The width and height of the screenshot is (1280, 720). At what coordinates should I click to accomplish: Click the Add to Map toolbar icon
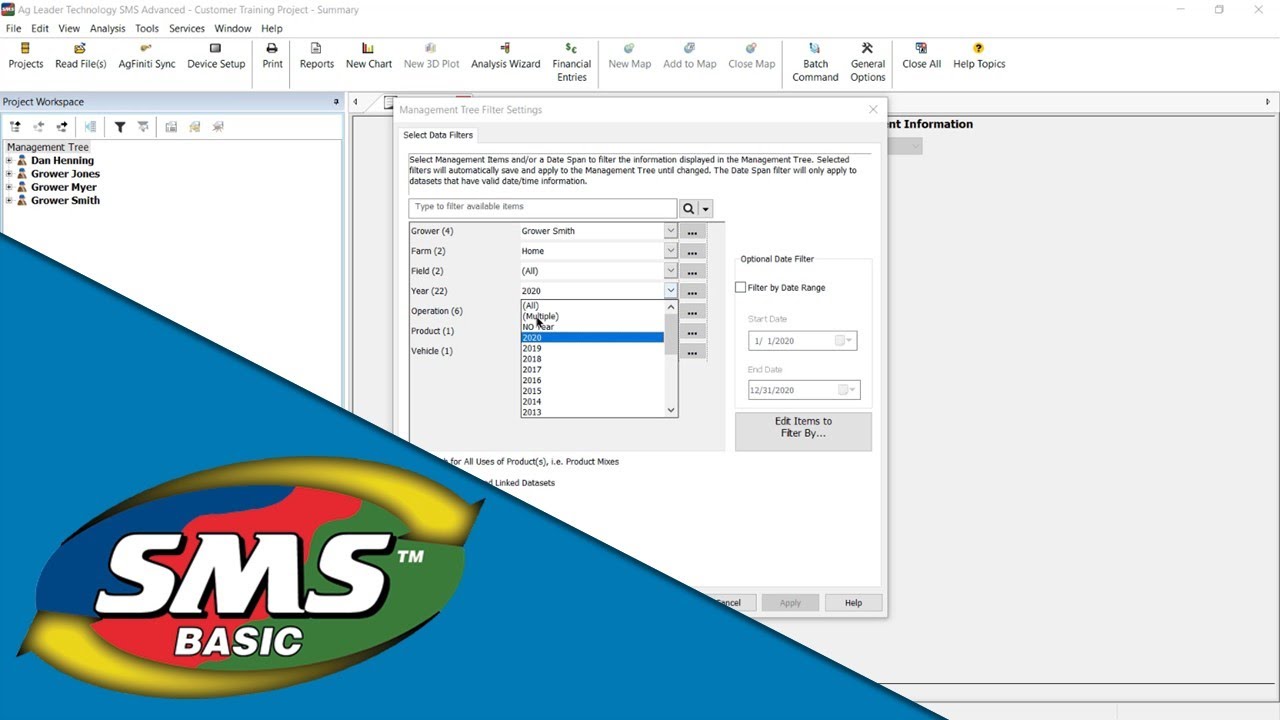(x=689, y=56)
